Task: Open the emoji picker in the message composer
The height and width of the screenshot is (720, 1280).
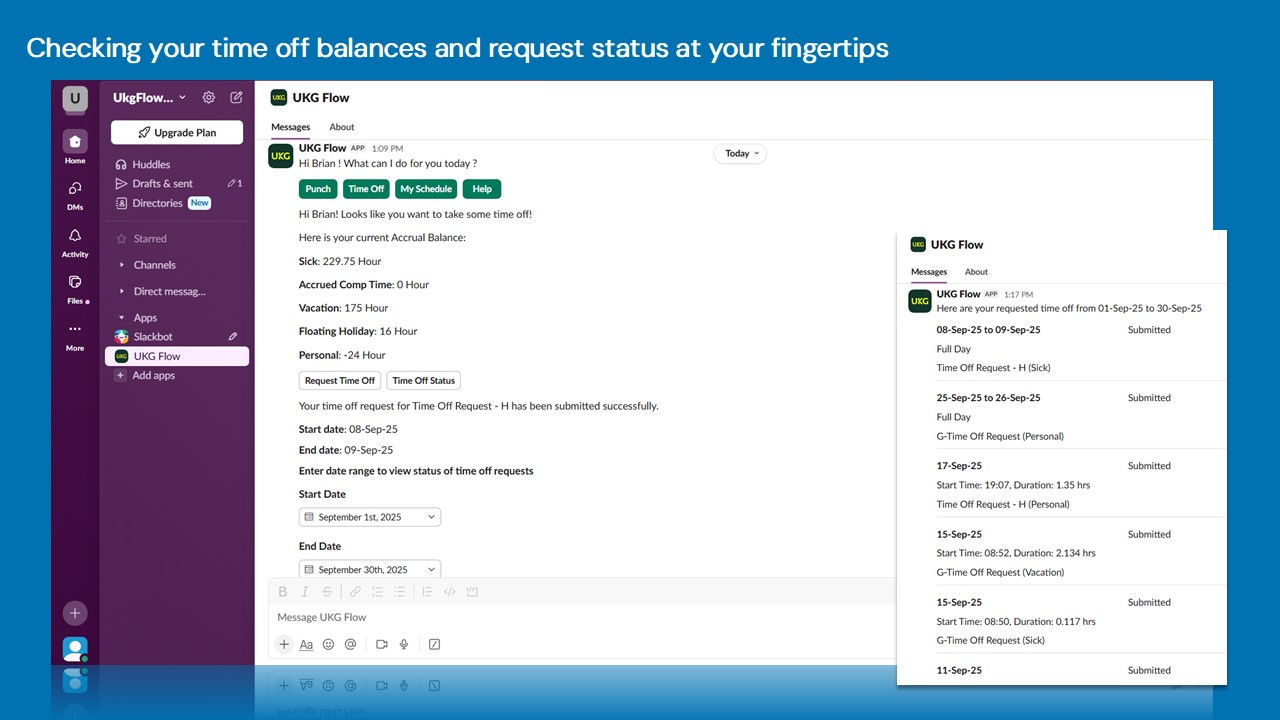Action: coord(328,644)
